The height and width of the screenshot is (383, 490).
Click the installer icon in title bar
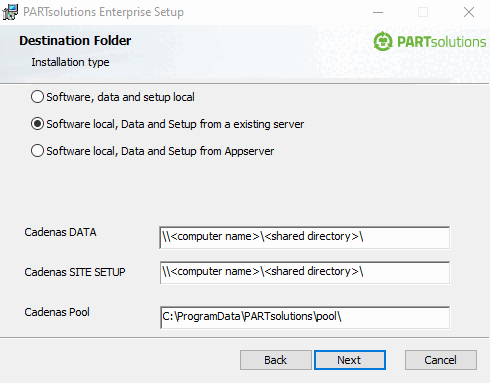tap(10, 12)
